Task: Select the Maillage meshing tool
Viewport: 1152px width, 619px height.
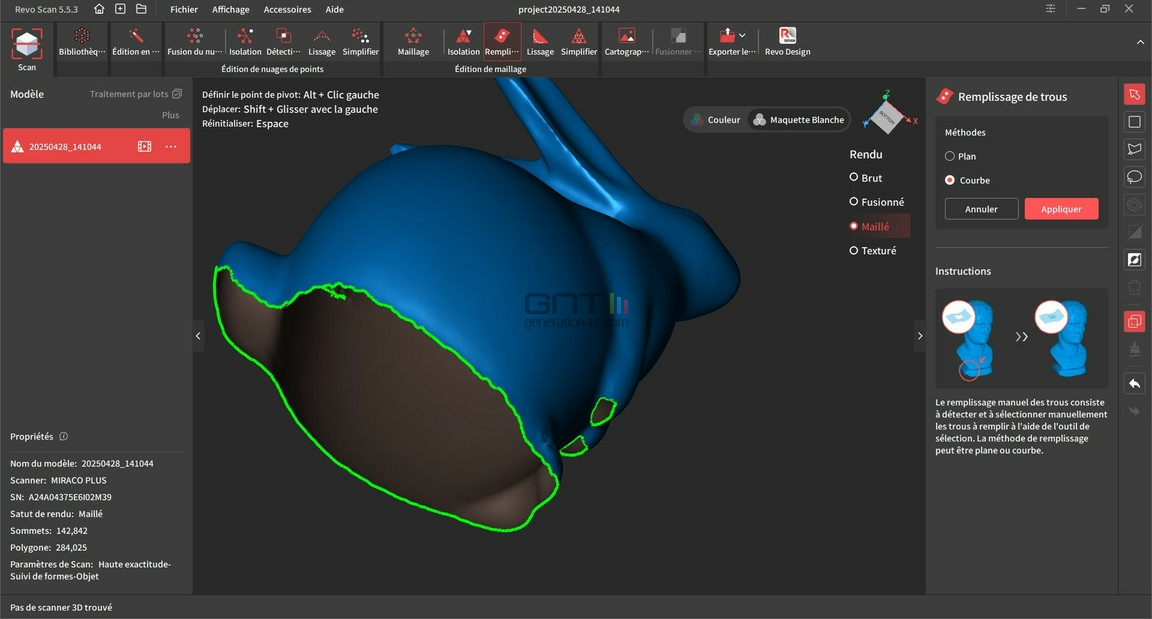Action: tap(413, 42)
